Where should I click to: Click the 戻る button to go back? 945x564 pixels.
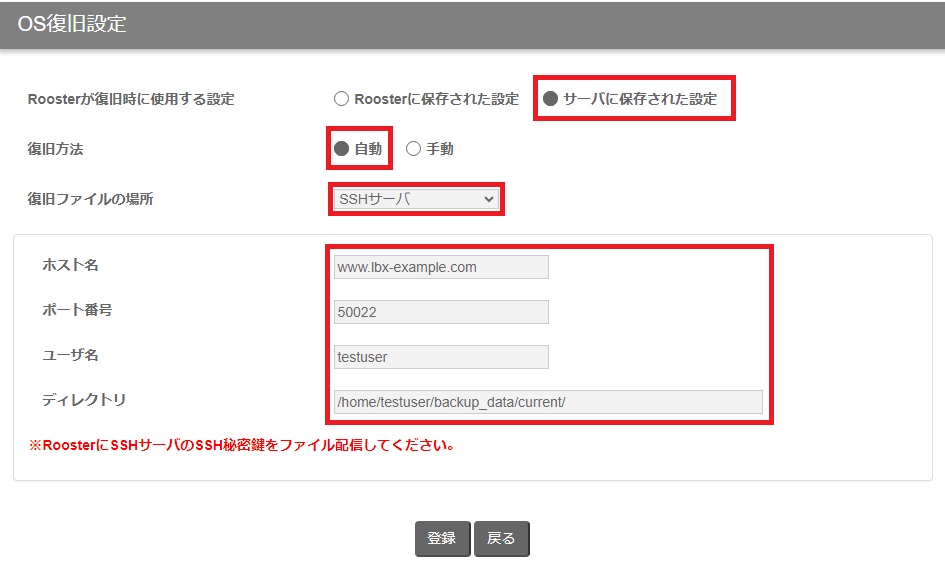click(501, 538)
